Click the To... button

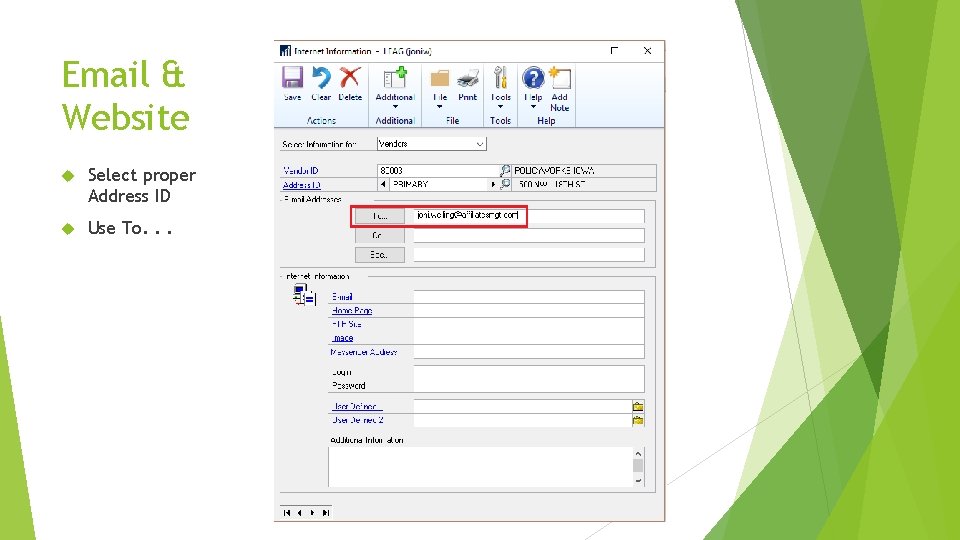(380, 216)
